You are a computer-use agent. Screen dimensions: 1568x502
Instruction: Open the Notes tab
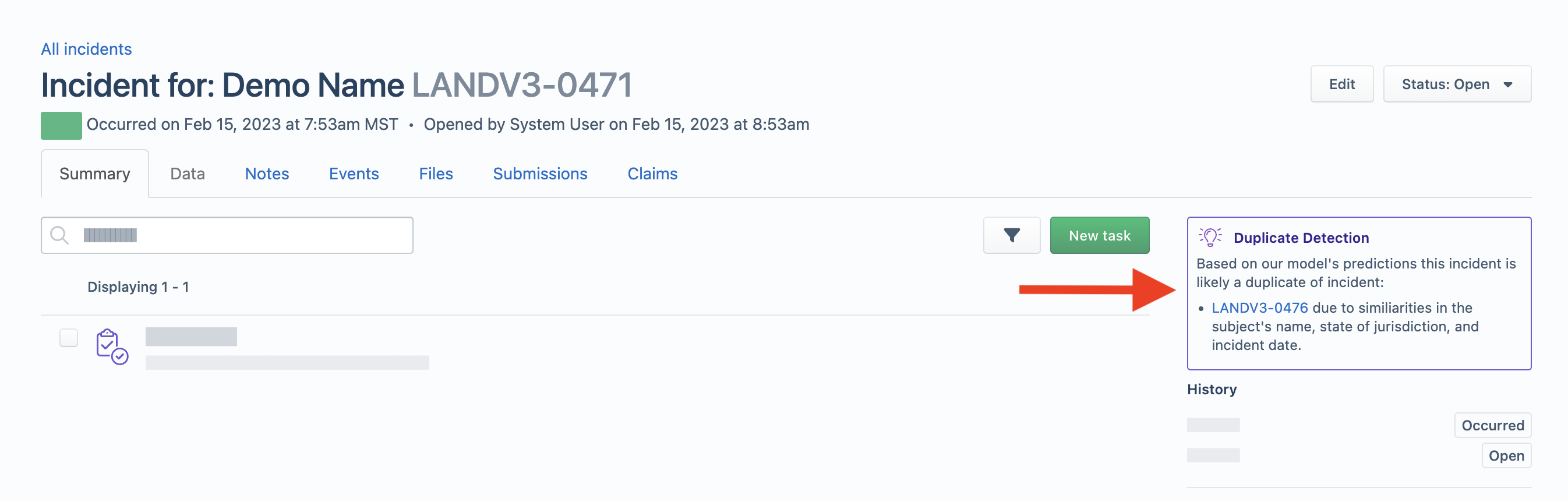[x=267, y=174]
